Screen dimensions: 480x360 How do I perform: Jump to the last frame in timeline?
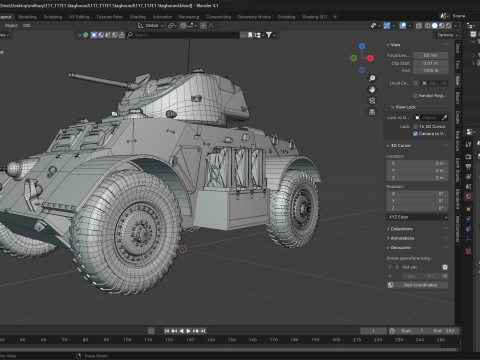click(x=203, y=331)
